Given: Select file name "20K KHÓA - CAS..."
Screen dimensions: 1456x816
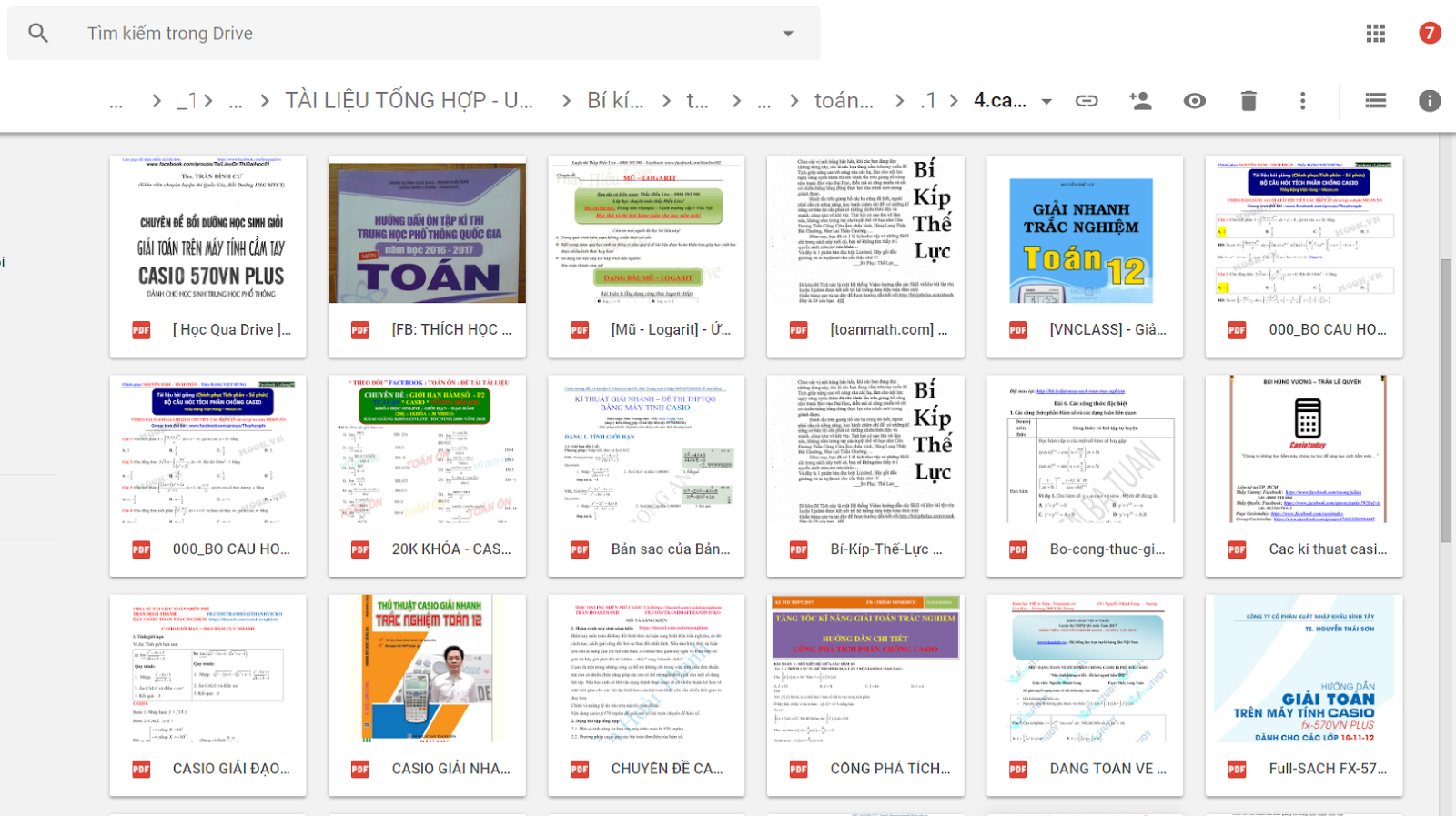Looking at the screenshot, I should coord(451,549).
